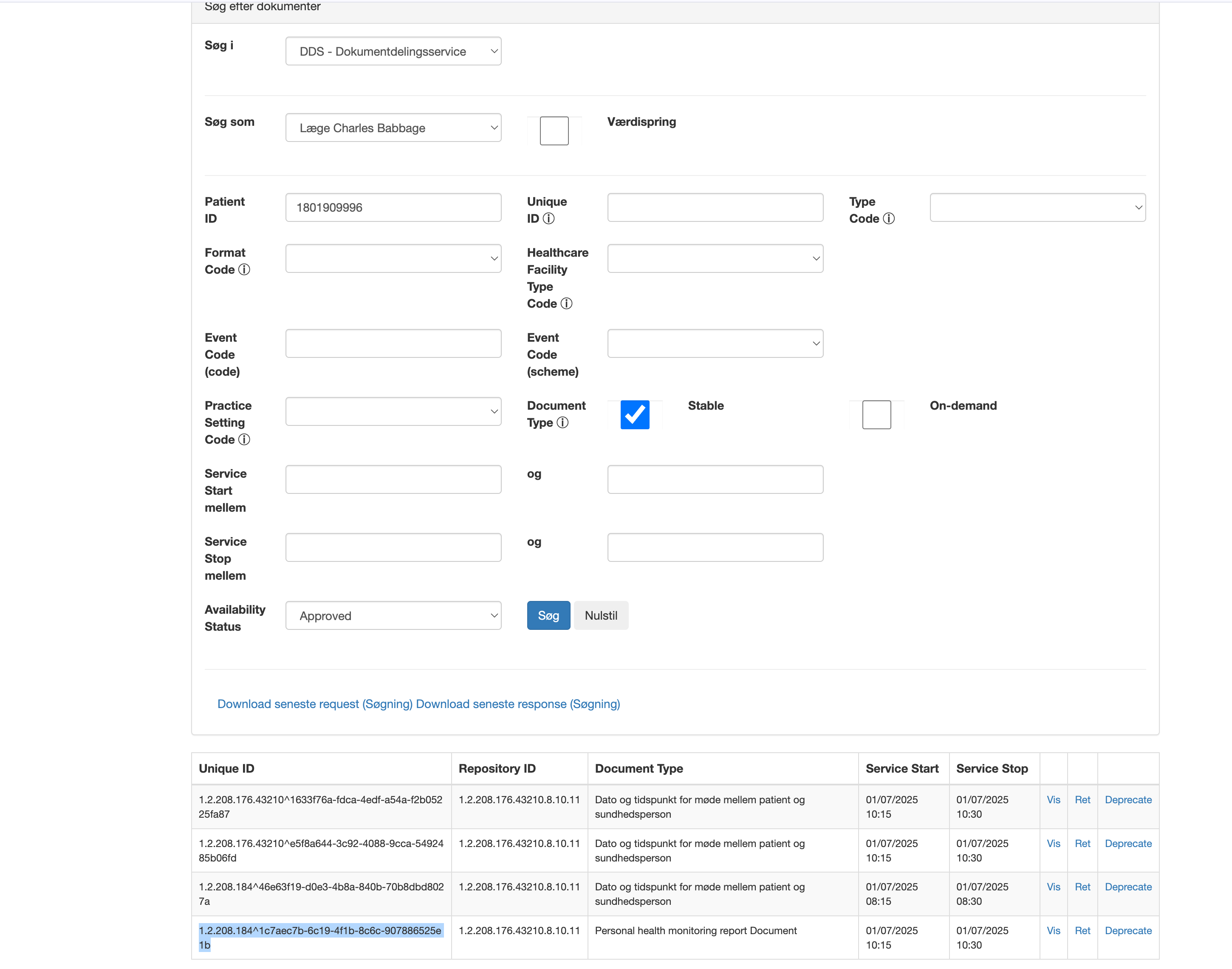Open the Availability Status dropdown

coord(393,615)
